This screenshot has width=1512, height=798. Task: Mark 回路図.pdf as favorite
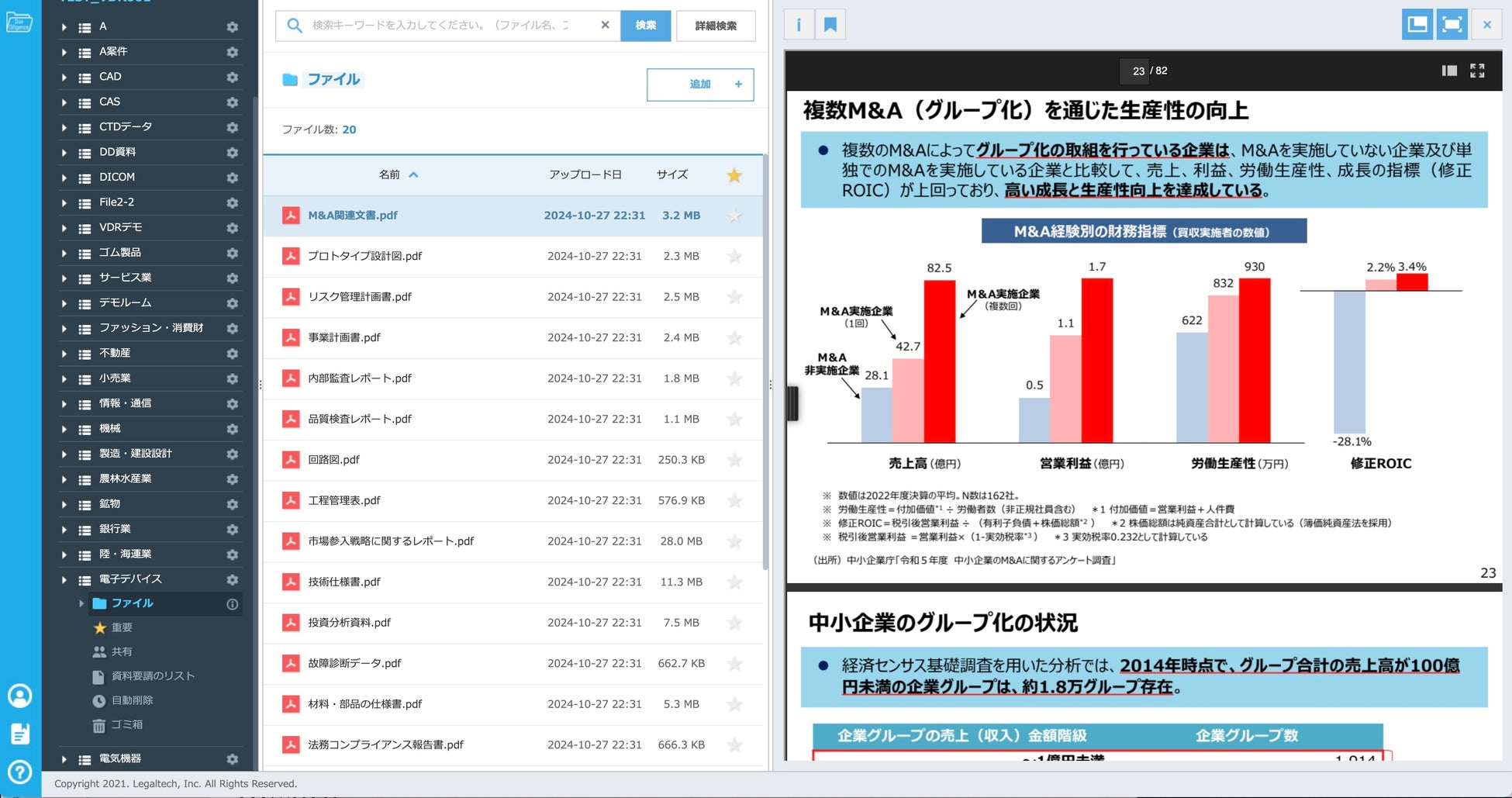point(734,460)
